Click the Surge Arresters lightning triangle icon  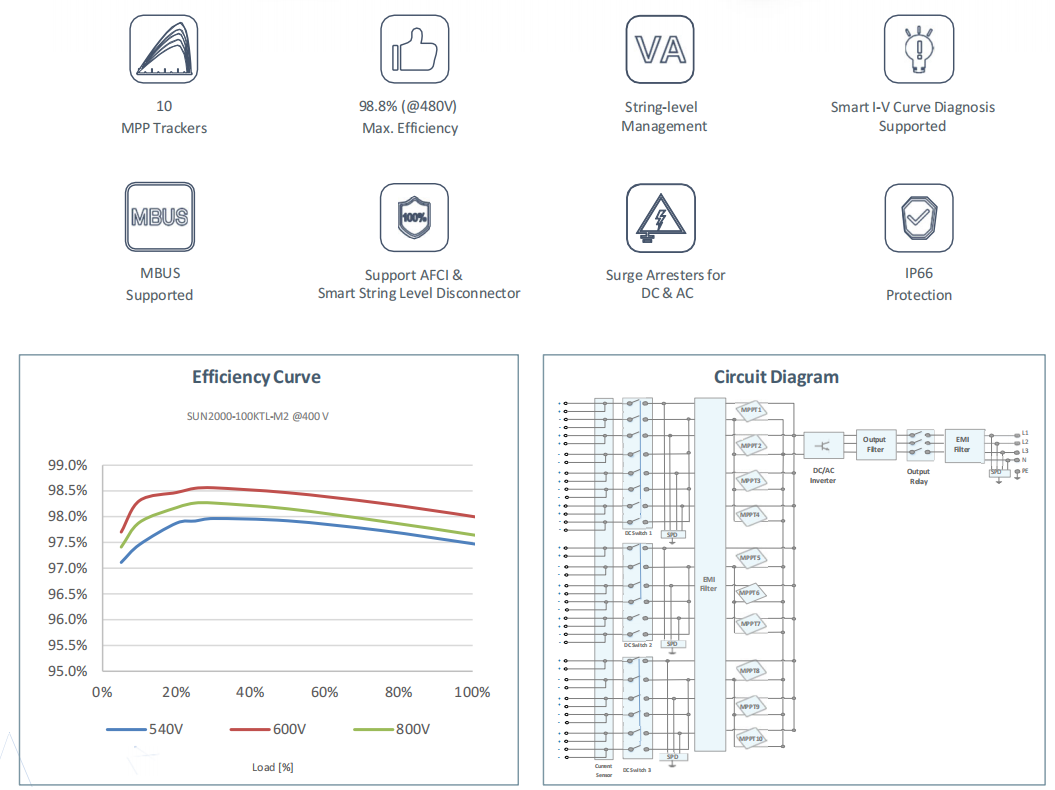point(661,218)
